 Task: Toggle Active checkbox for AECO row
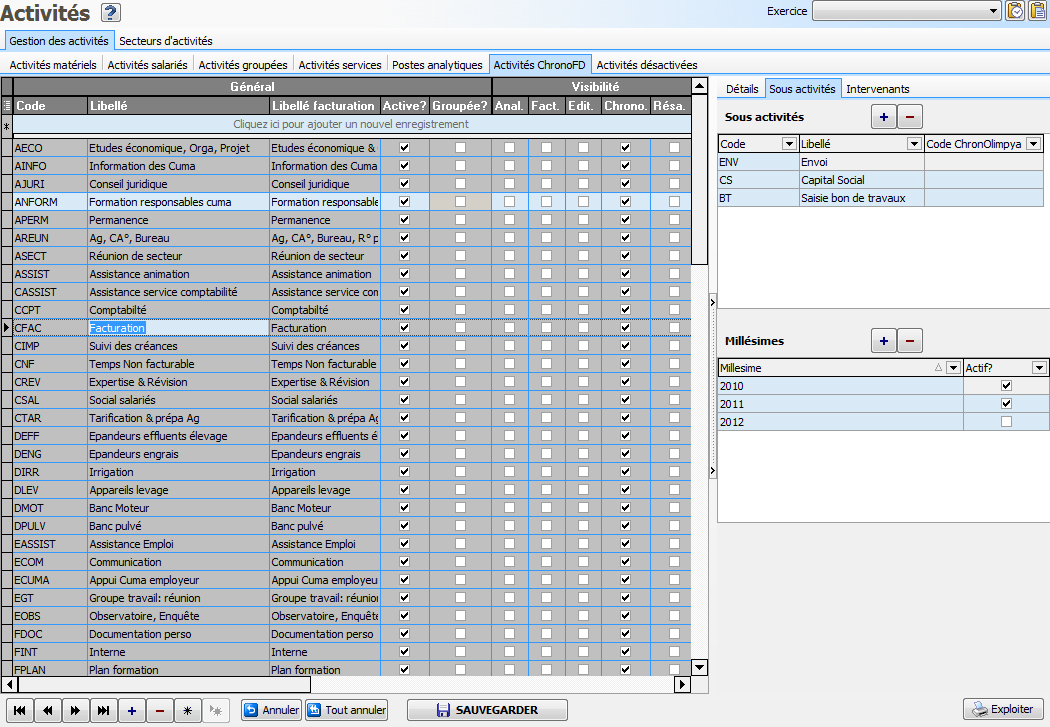point(404,148)
